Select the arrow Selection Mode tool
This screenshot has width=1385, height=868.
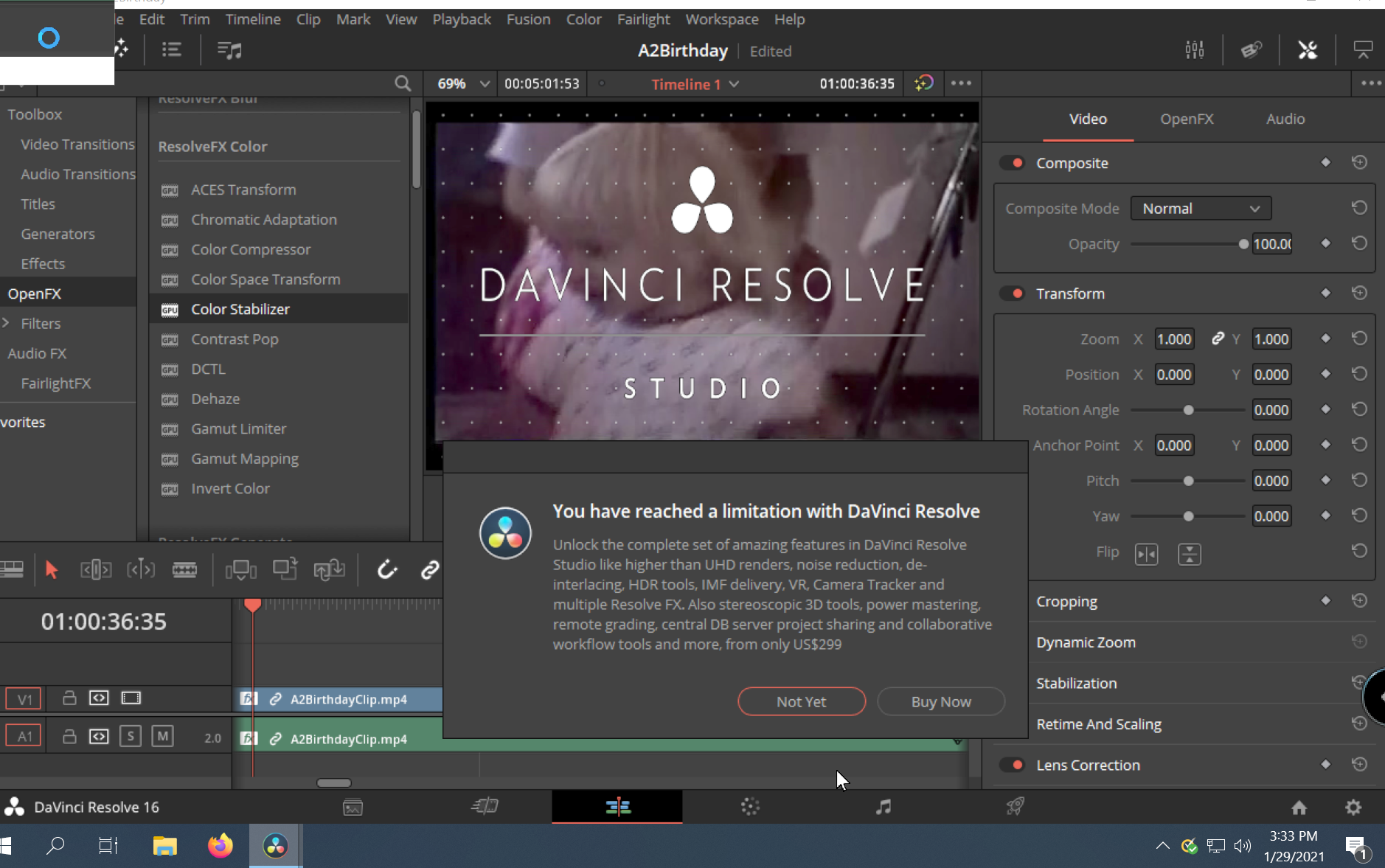[52, 570]
